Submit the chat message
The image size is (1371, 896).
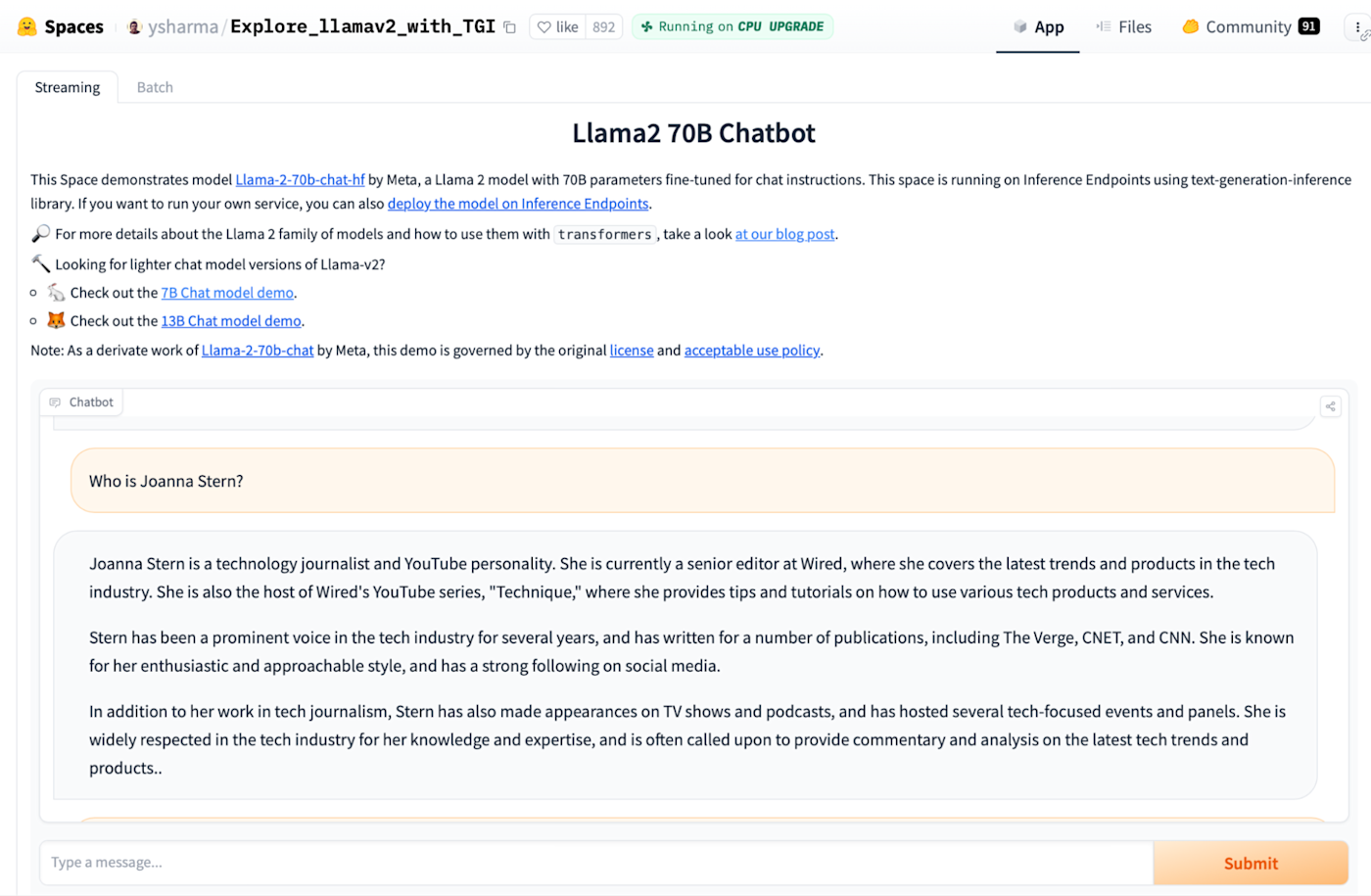(1251, 863)
